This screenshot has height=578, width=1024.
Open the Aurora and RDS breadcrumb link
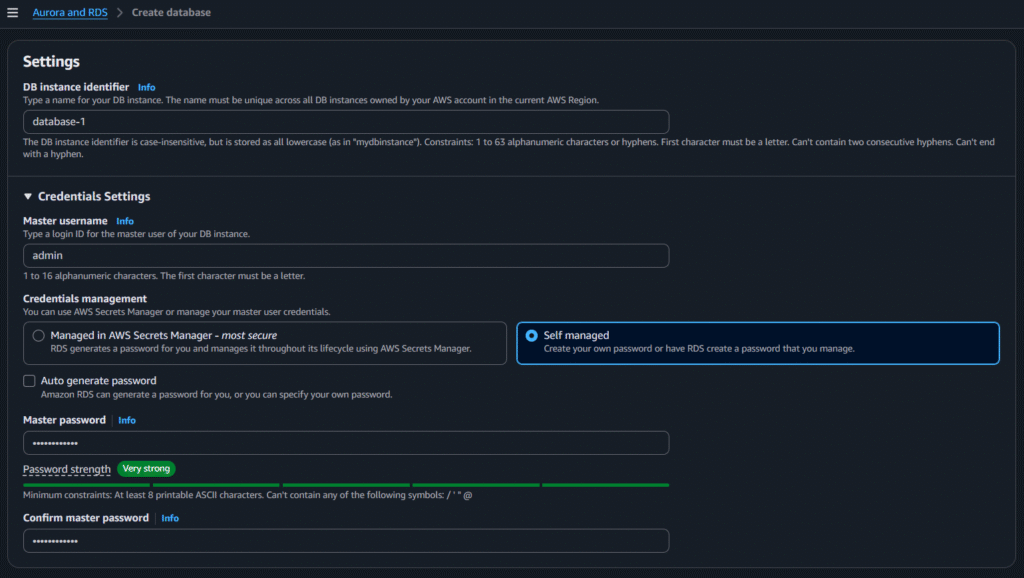coord(70,12)
